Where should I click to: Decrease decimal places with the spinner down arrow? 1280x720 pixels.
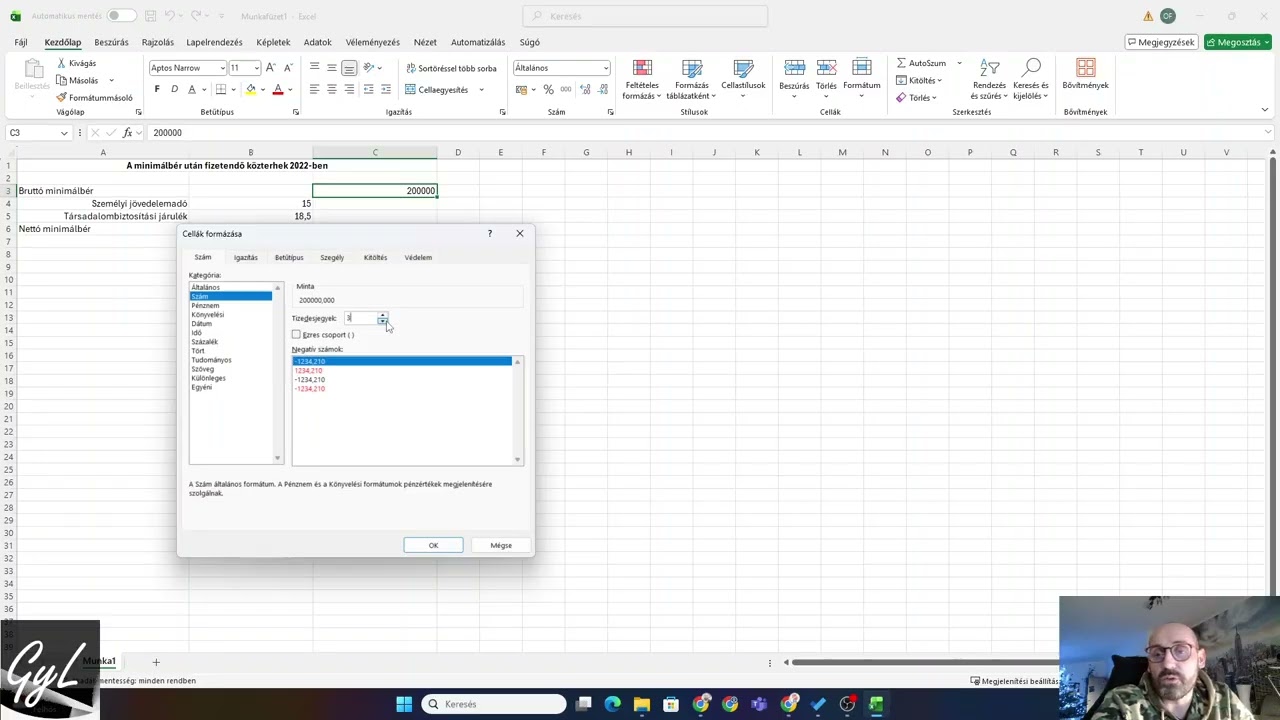[x=382, y=321]
